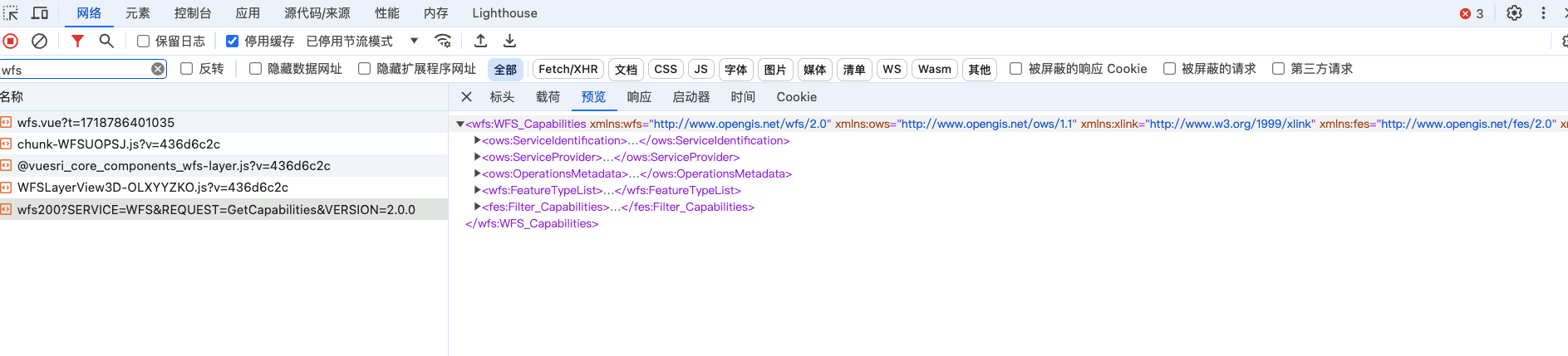The width and height of the screenshot is (1568, 356).
Task: Enable 被屏蔽的请求 checkbox
Action: click(1169, 69)
